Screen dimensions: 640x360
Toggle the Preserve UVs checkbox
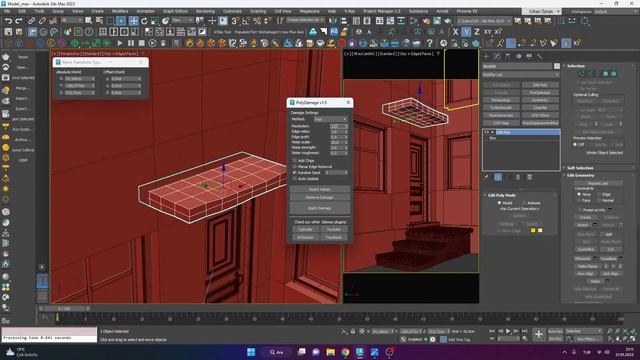pos(580,210)
